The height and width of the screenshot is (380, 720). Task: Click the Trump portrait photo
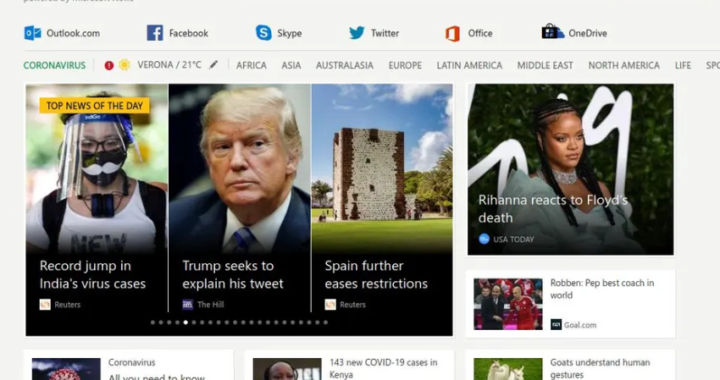[x=240, y=168]
